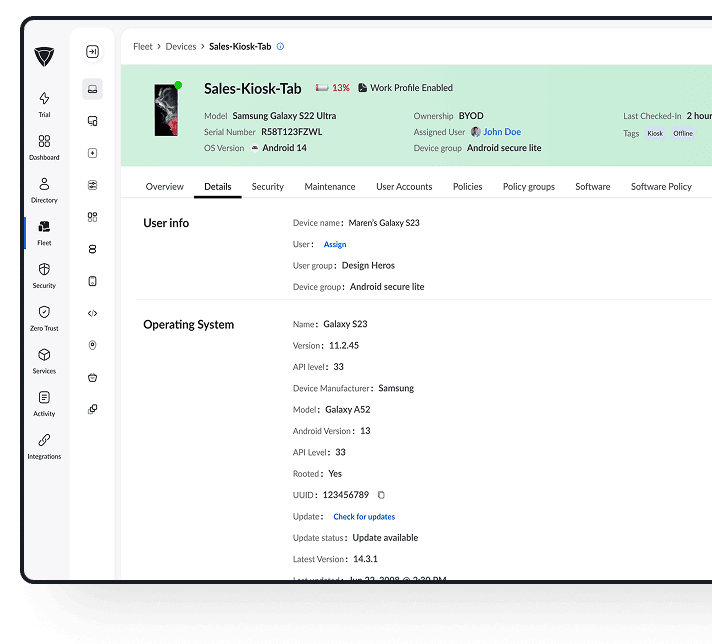Switch to the Overview tab
This screenshot has width=712, height=644.
pos(164,187)
